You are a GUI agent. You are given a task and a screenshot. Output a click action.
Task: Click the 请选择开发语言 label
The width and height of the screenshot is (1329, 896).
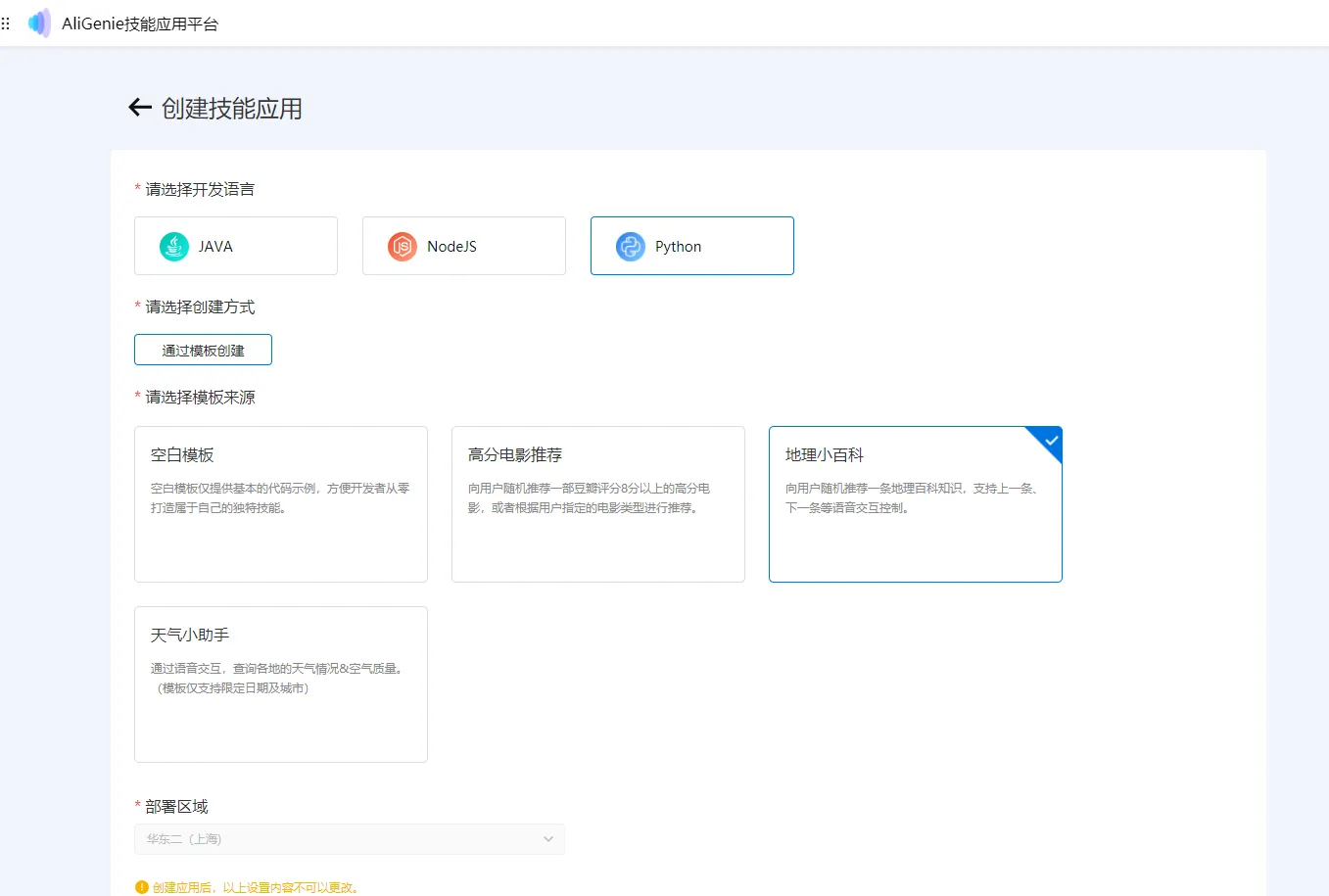pyautogui.click(x=200, y=189)
